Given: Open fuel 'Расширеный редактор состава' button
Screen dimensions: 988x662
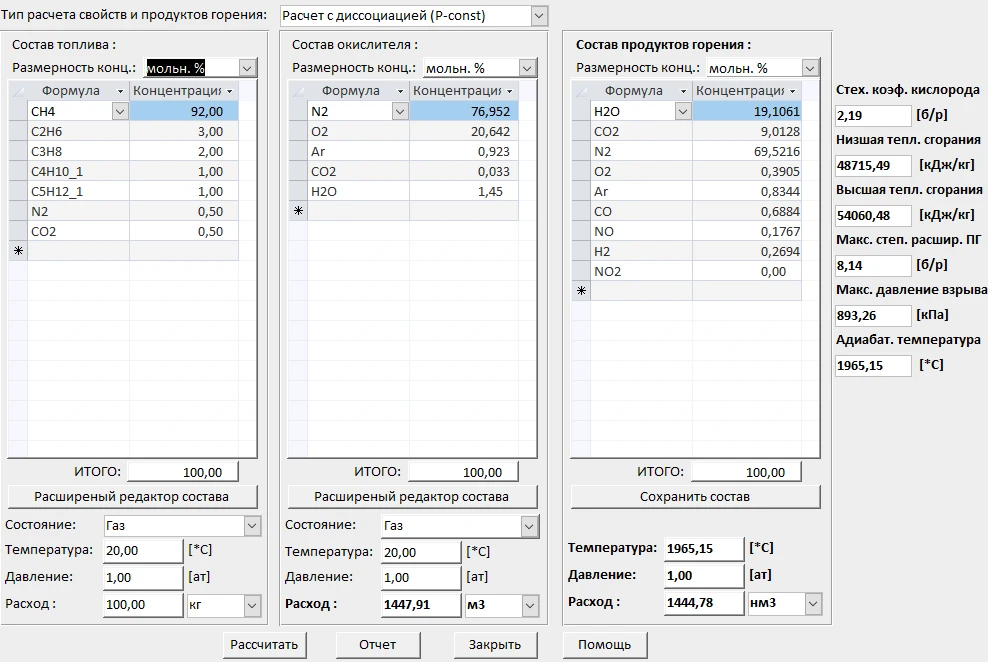Looking at the screenshot, I should 132,497.
